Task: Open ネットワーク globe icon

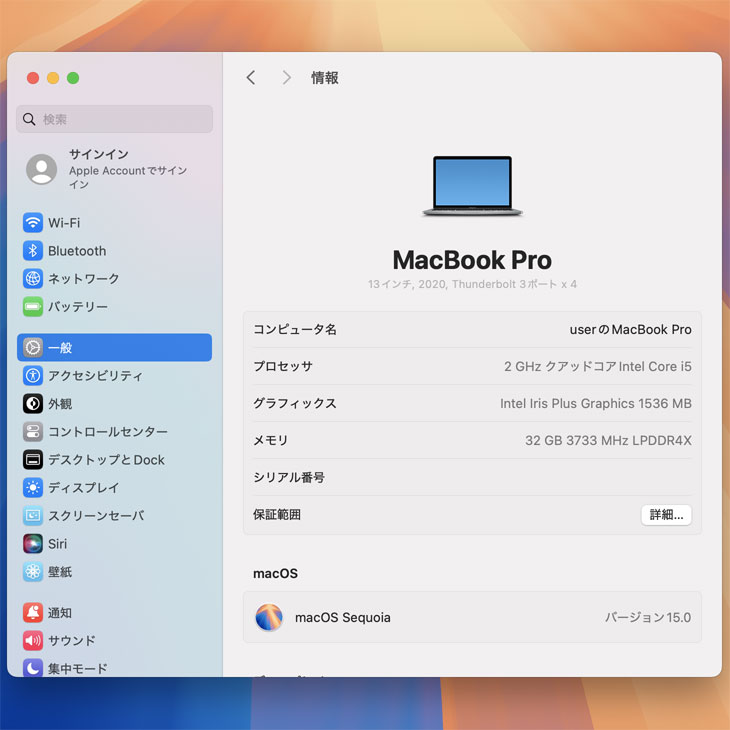Action: [33, 278]
